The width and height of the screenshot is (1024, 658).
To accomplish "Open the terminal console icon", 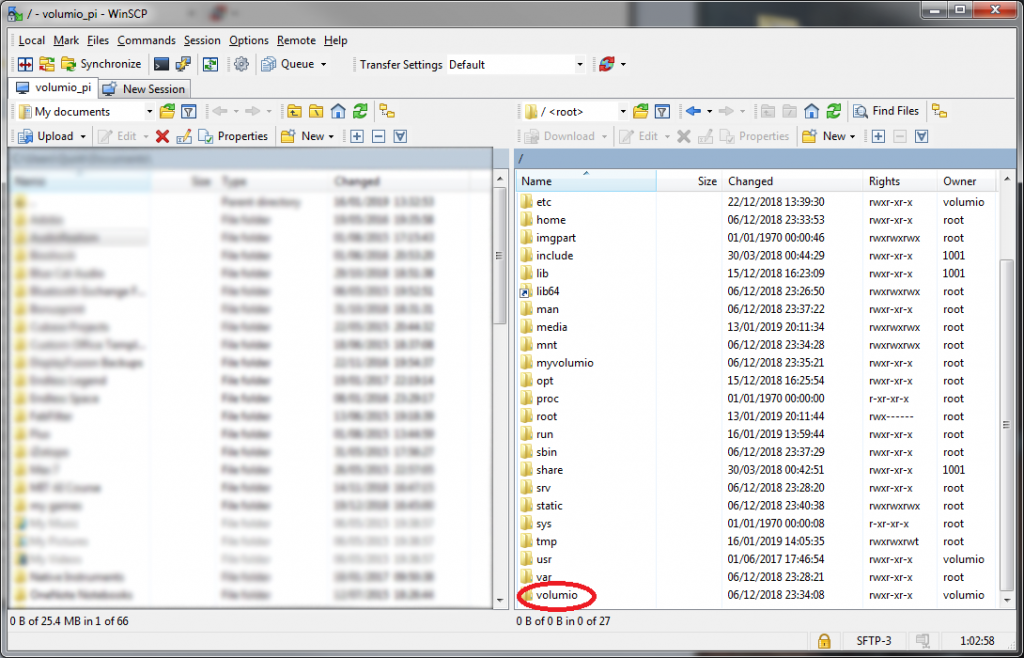I will coord(161,64).
